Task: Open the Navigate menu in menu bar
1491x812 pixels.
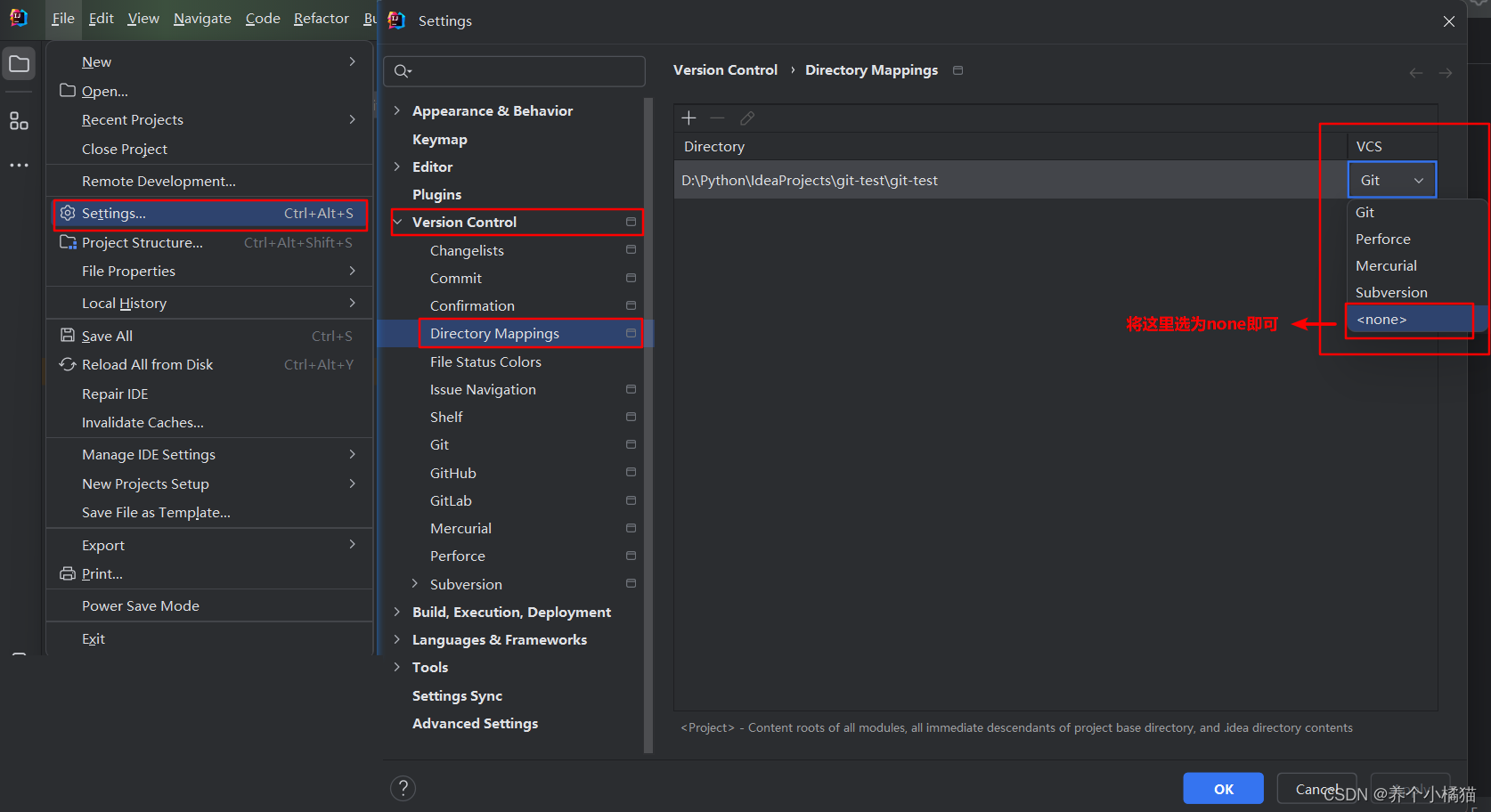Action: coord(202,19)
